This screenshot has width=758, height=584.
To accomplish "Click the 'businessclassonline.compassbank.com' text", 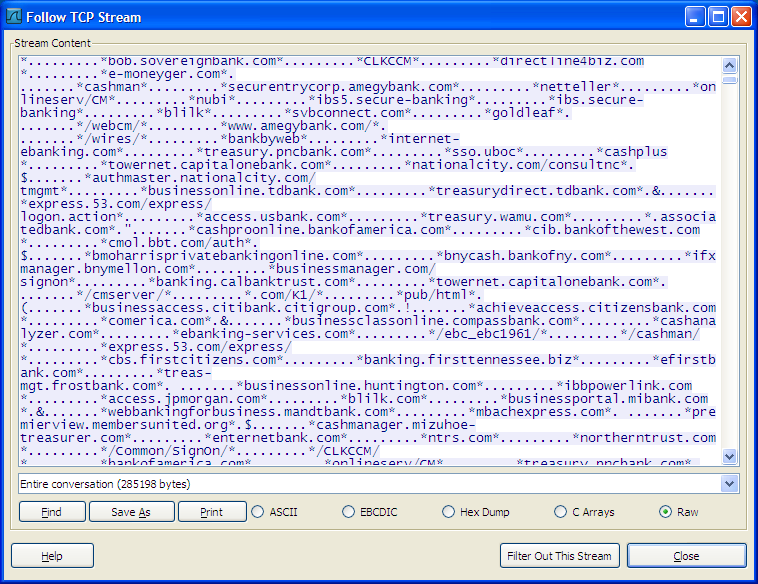I will pyautogui.click(x=432, y=321).
